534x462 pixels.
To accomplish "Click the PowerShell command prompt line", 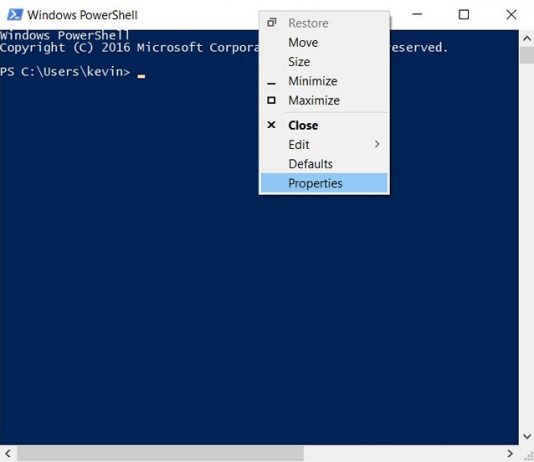I will tap(73, 72).
